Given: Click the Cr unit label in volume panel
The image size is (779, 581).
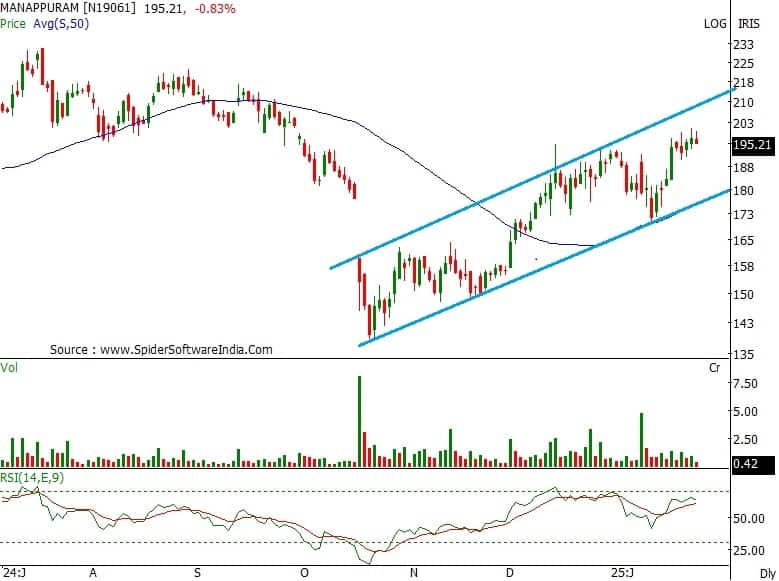Looking at the screenshot, I should (714, 368).
